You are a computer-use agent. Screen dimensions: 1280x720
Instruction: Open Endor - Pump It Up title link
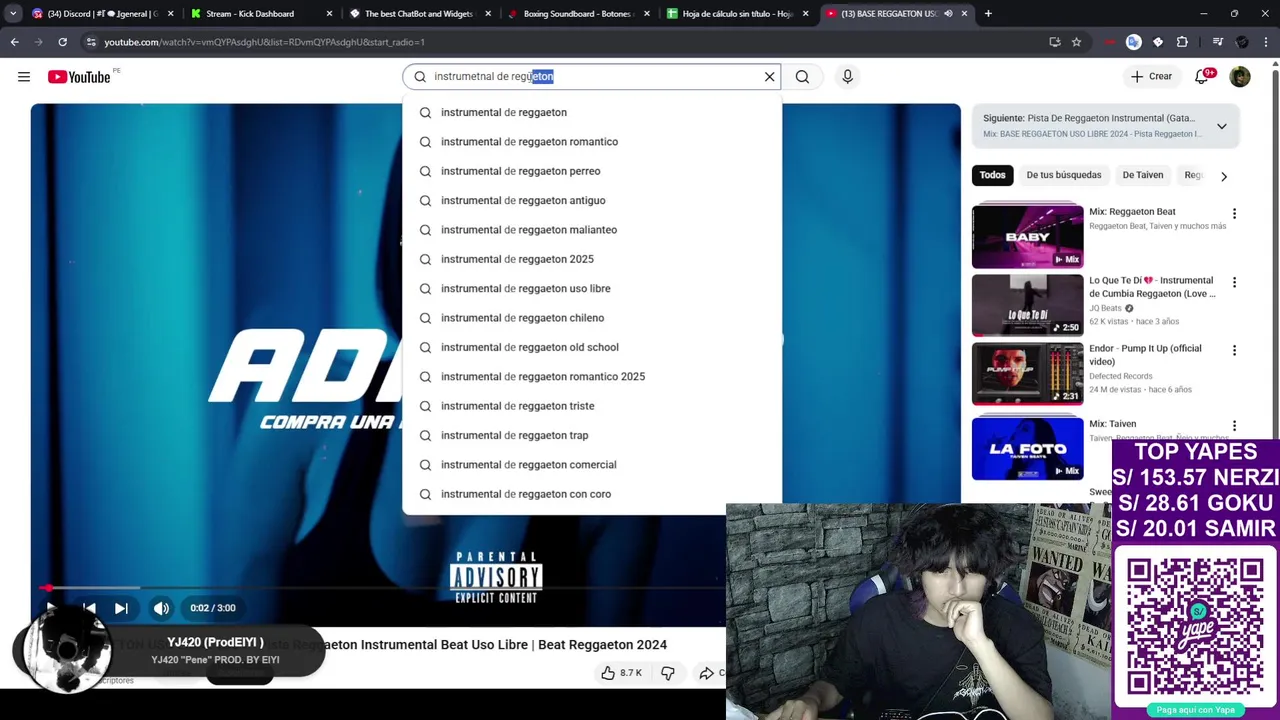click(1145, 355)
